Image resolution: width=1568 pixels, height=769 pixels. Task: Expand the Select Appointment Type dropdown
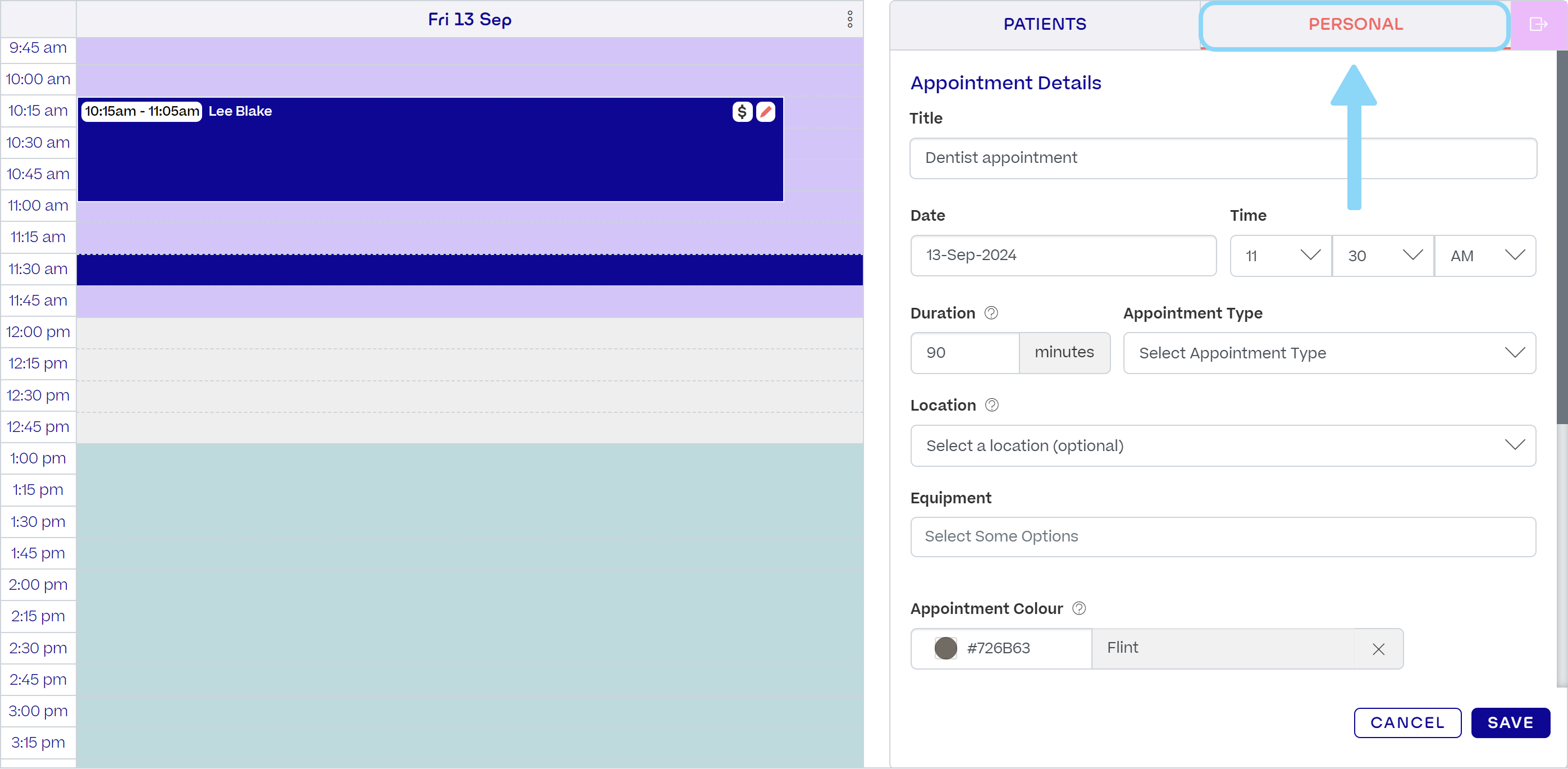tap(1329, 353)
